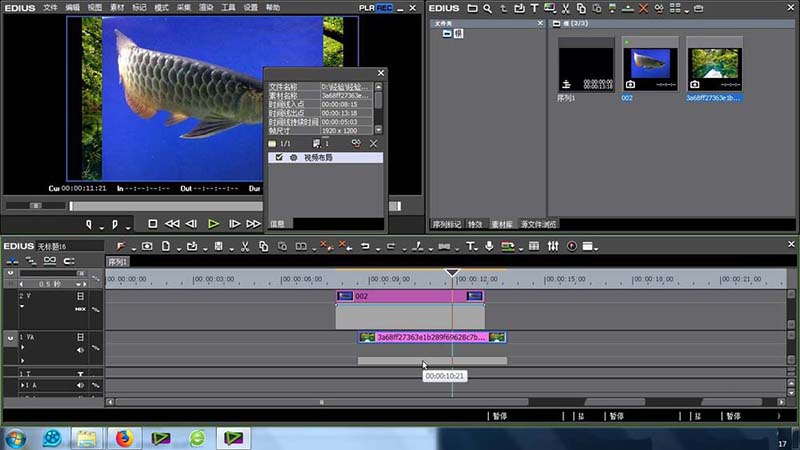
Task: Switch to the 特效 tab
Action: tap(476, 224)
